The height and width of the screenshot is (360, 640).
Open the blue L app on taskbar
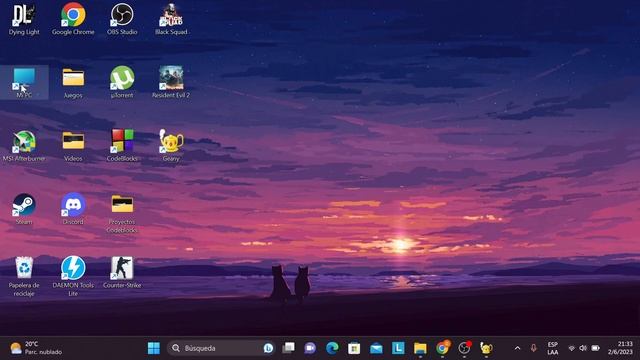398,348
